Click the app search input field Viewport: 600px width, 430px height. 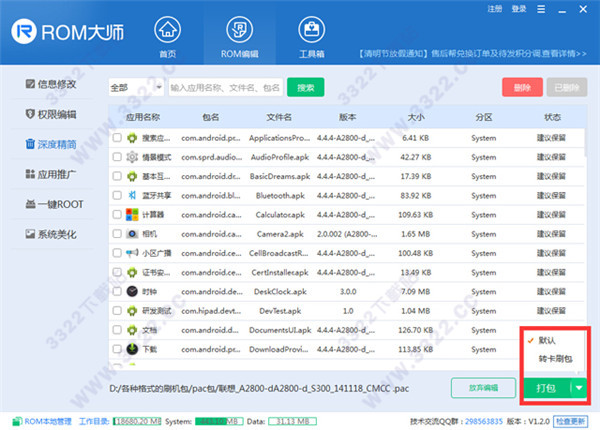point(227,88)
